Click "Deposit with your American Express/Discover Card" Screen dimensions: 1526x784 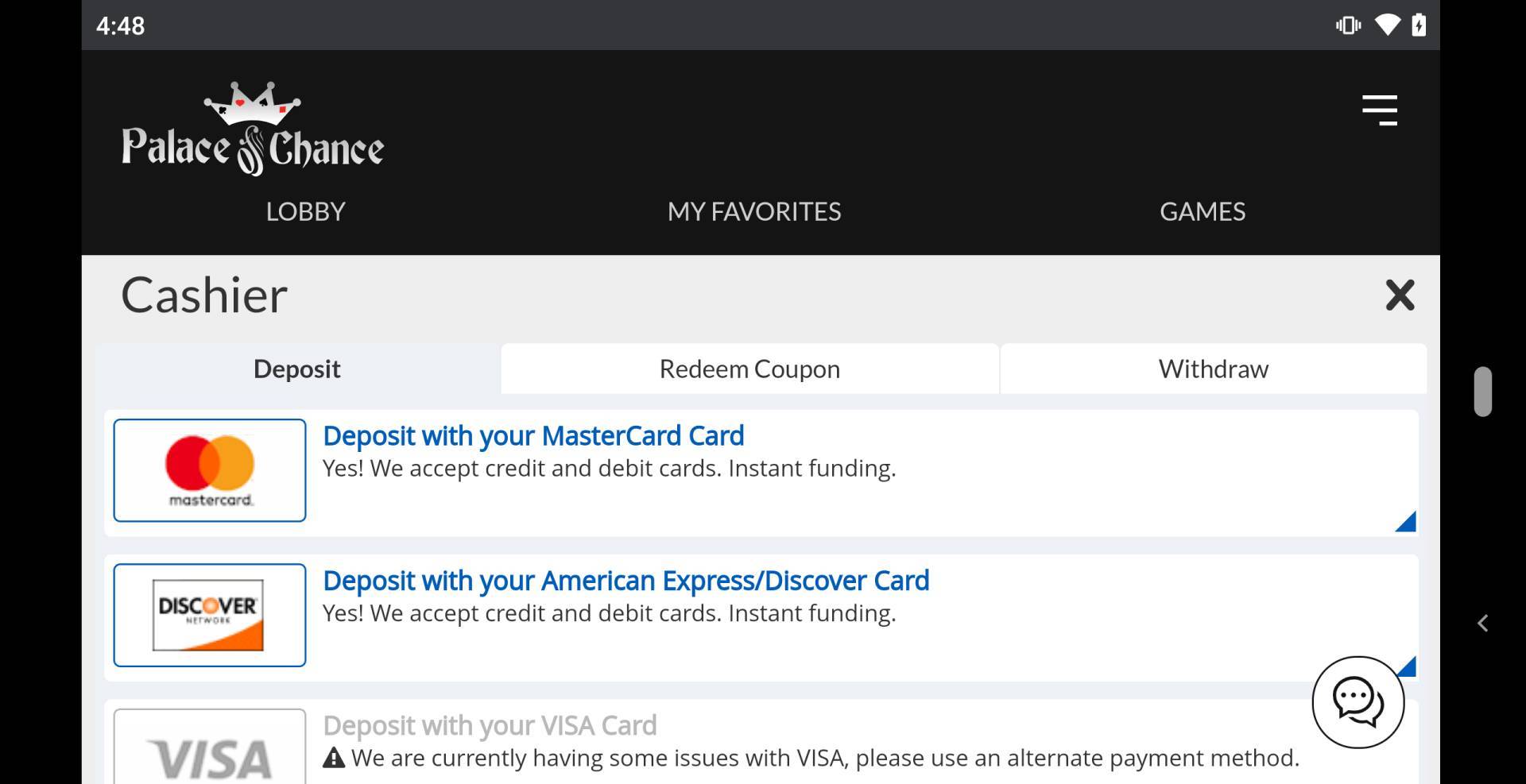(x=626, y=581)
